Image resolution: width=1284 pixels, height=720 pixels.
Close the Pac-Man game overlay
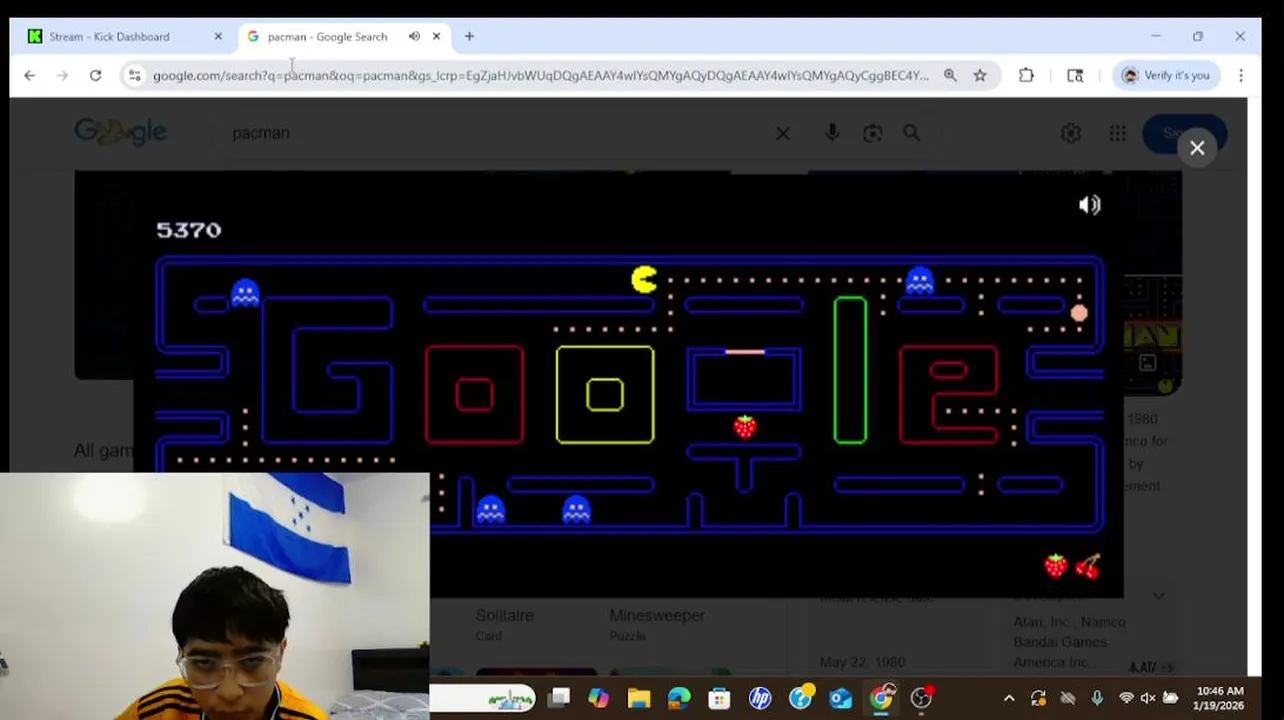(1197, 148)
